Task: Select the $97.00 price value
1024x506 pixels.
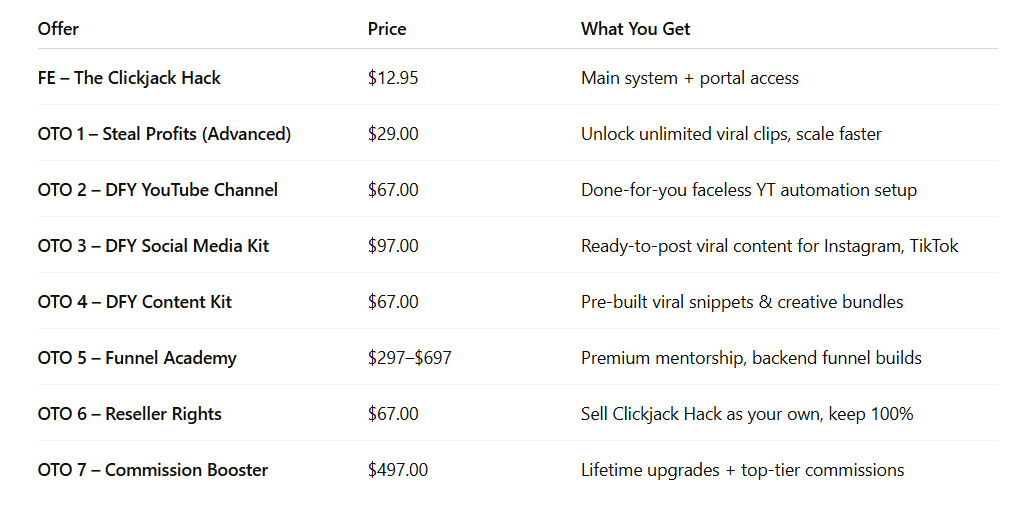Action: (x=393, y=246)
